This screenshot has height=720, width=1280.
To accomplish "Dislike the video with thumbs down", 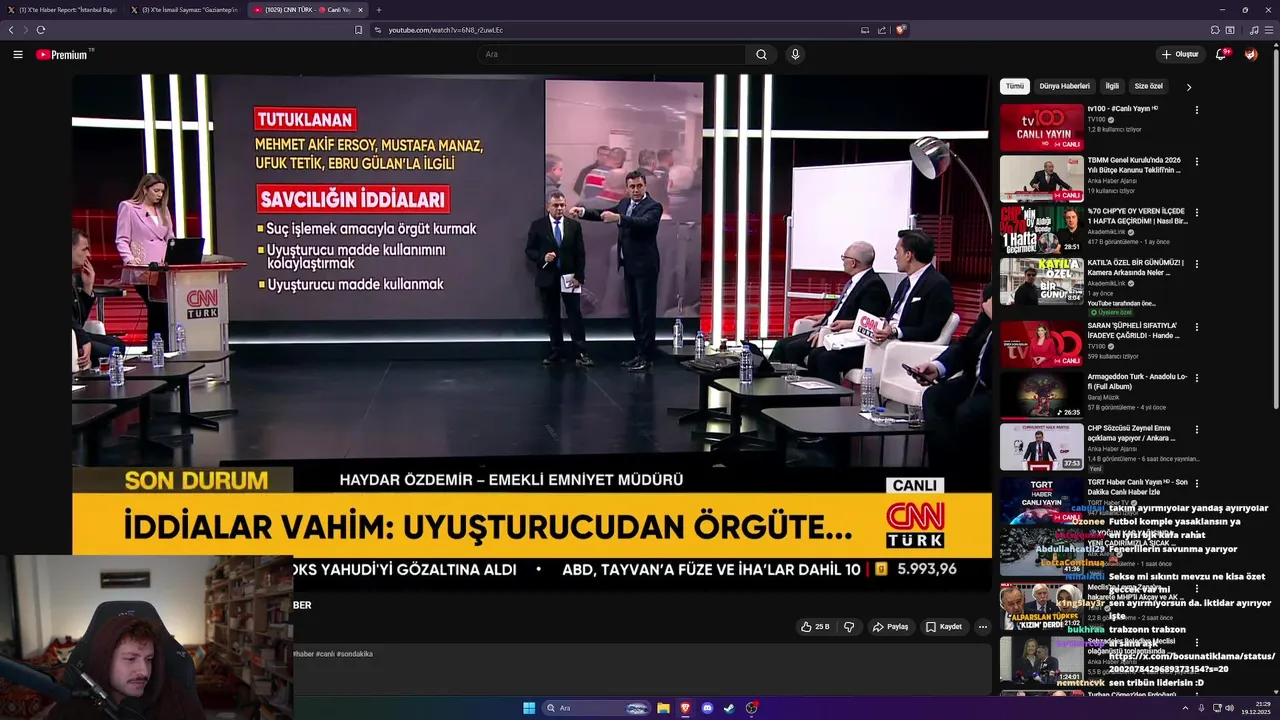I will (849, 627).
